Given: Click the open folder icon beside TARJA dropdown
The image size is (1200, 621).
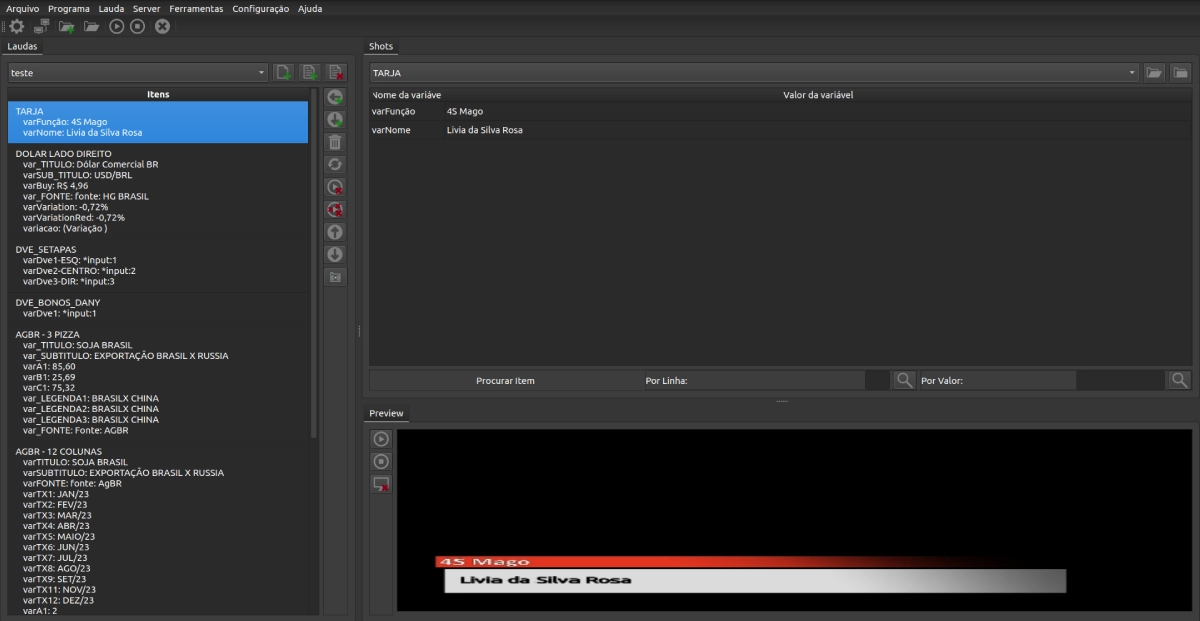Looking at the screenshot, I should (x=1155, y=73).
